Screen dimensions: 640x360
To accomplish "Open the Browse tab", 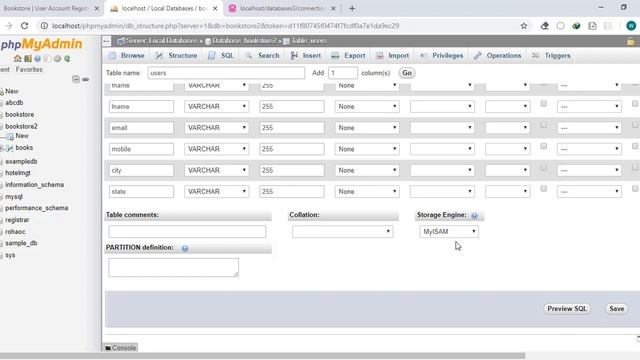I will (127, 56).
